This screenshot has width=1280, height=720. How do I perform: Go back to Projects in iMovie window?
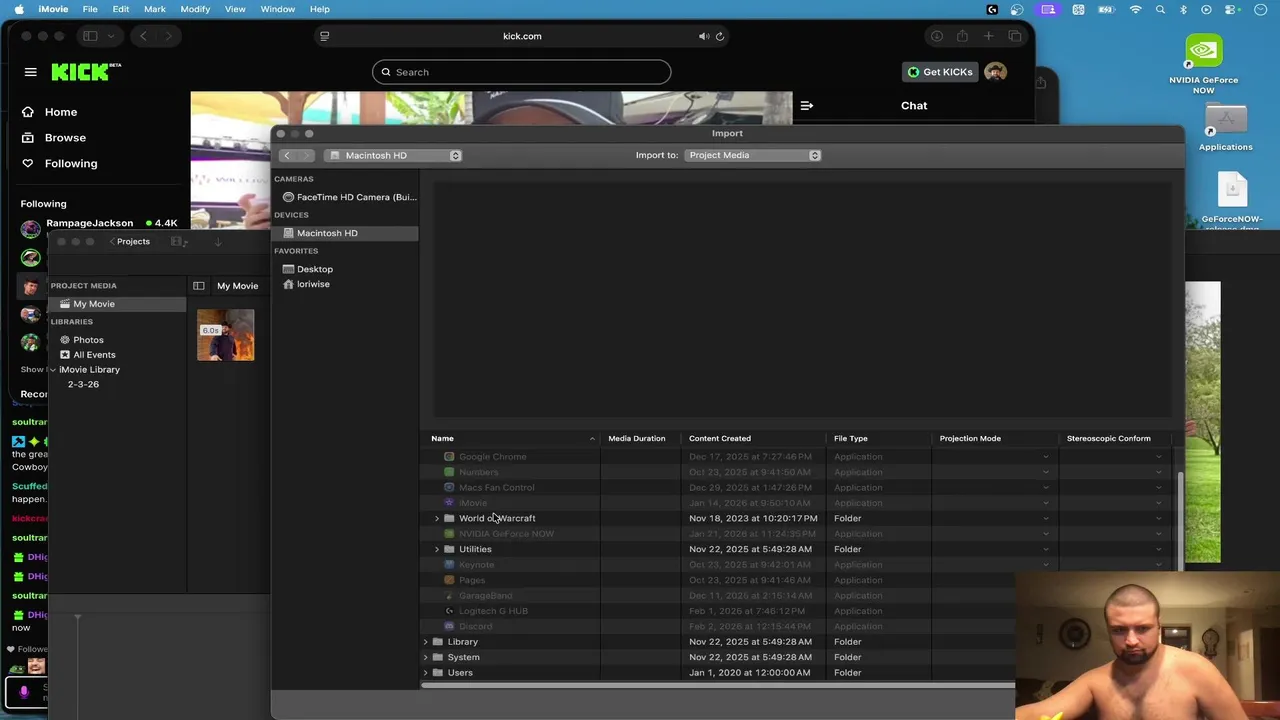[130, 241]
